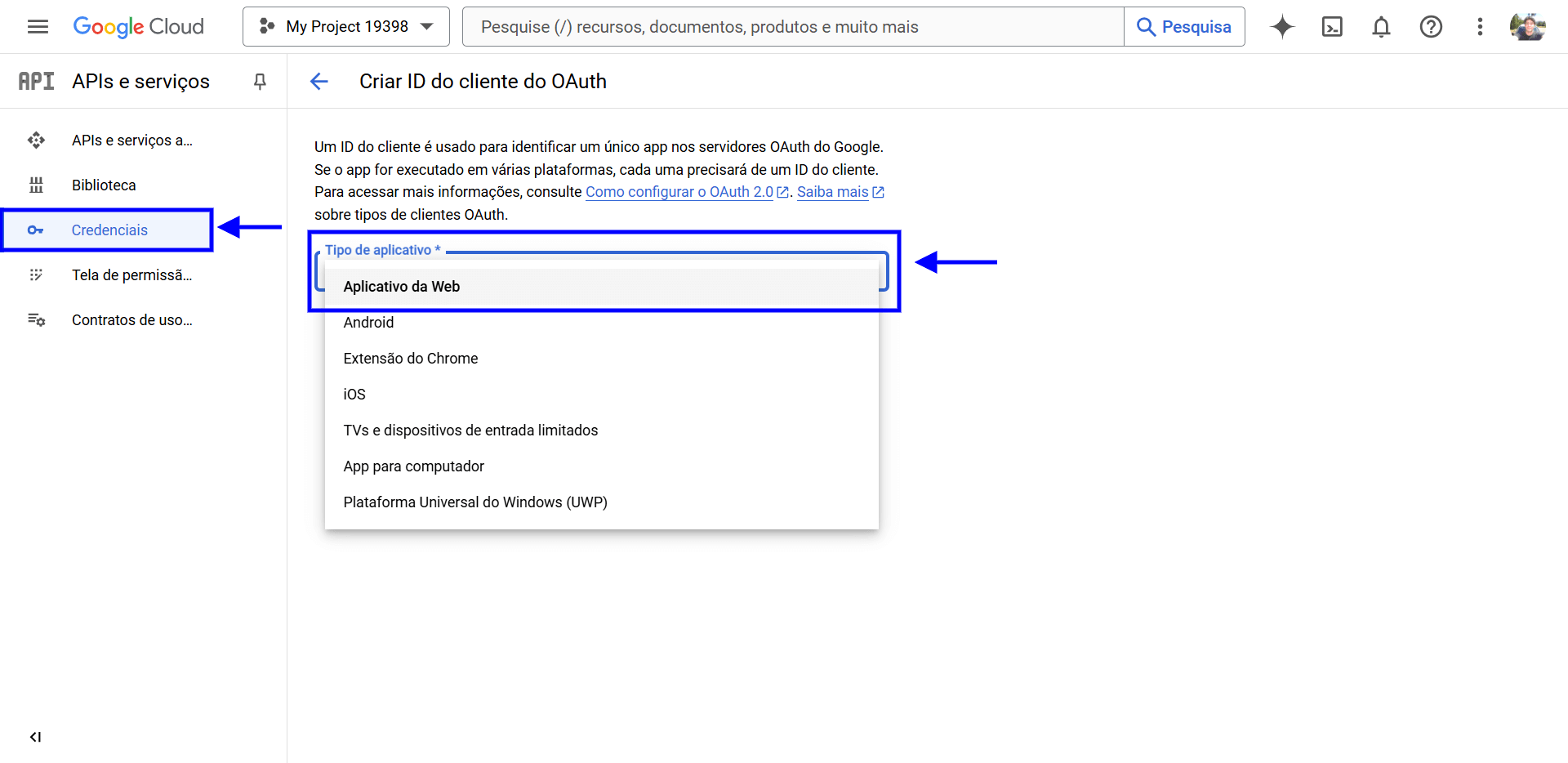Open the Biblioteca page
Image resolution: width=1568 pixels, height=763 pixels.
pos(104,185)
